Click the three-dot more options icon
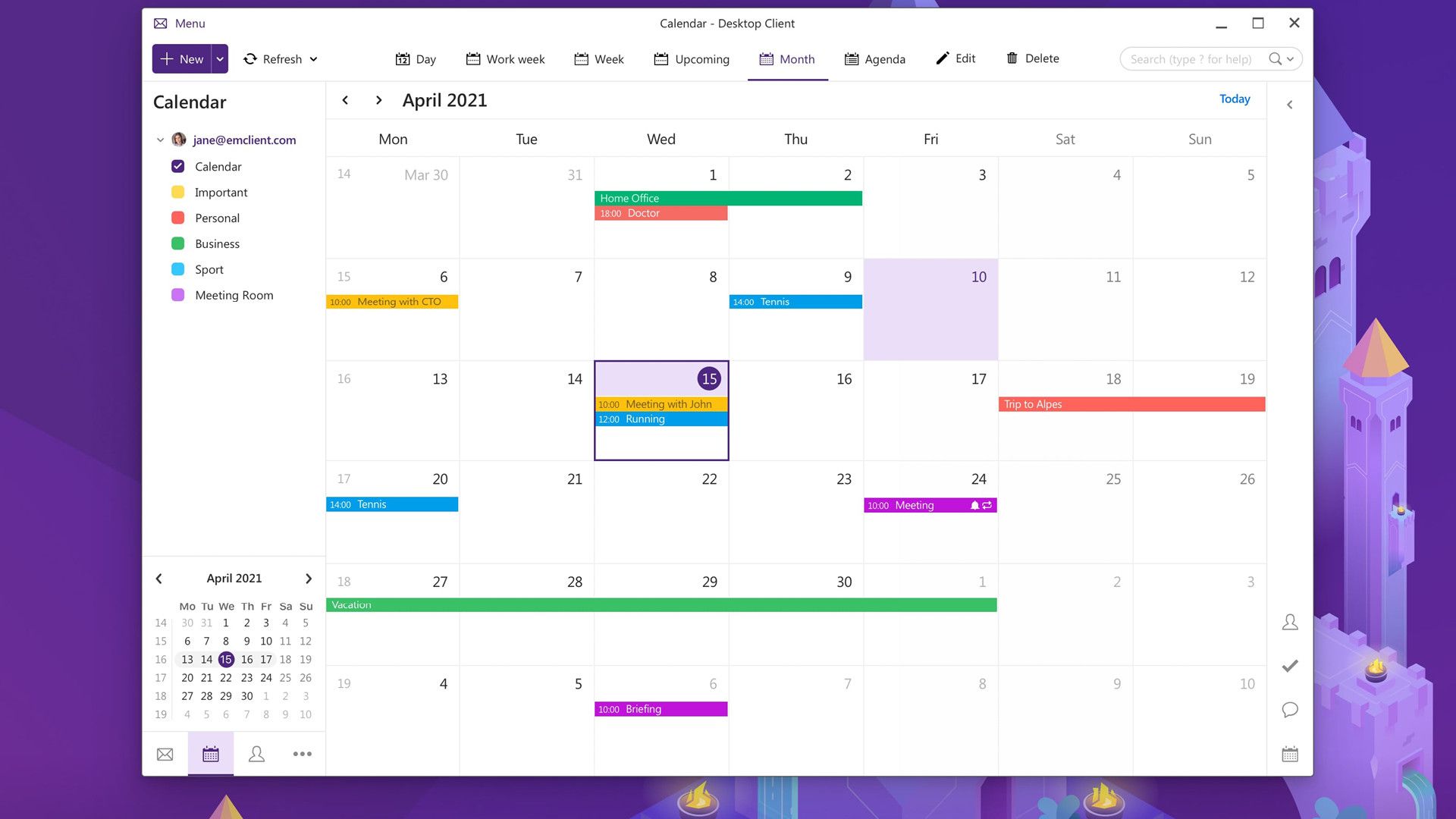This screenshot has width=1456, height=819. click(x=302, y=754)
